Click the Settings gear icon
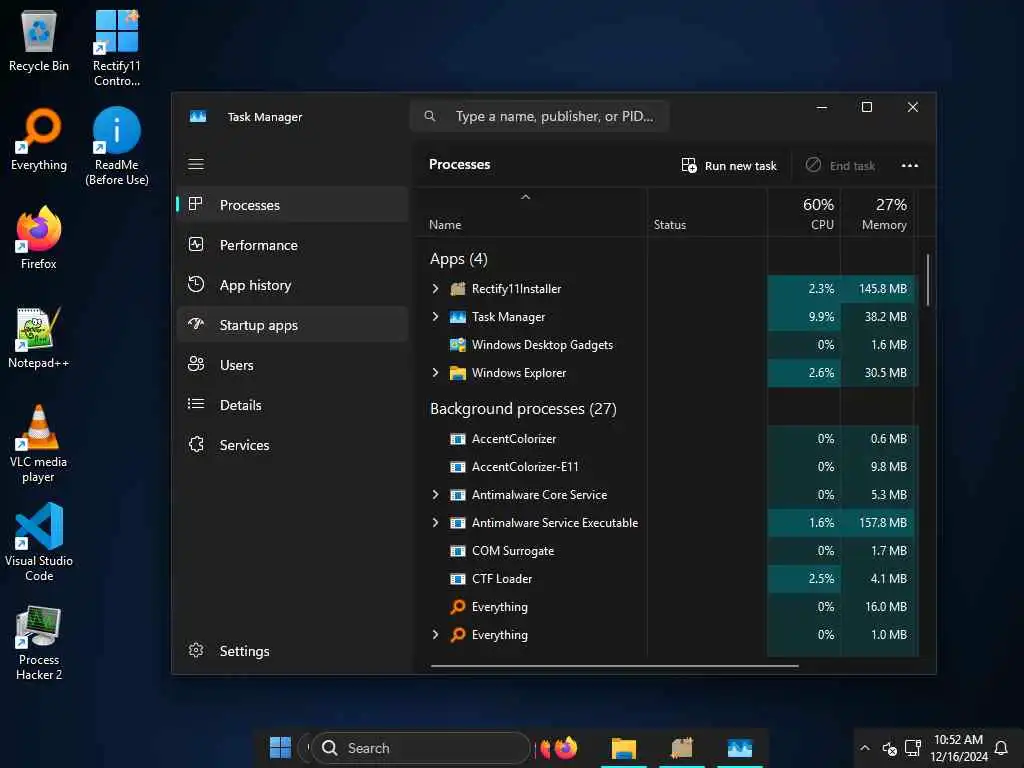The height and width of the screenshot is (768, 1024). click(196, 650)
